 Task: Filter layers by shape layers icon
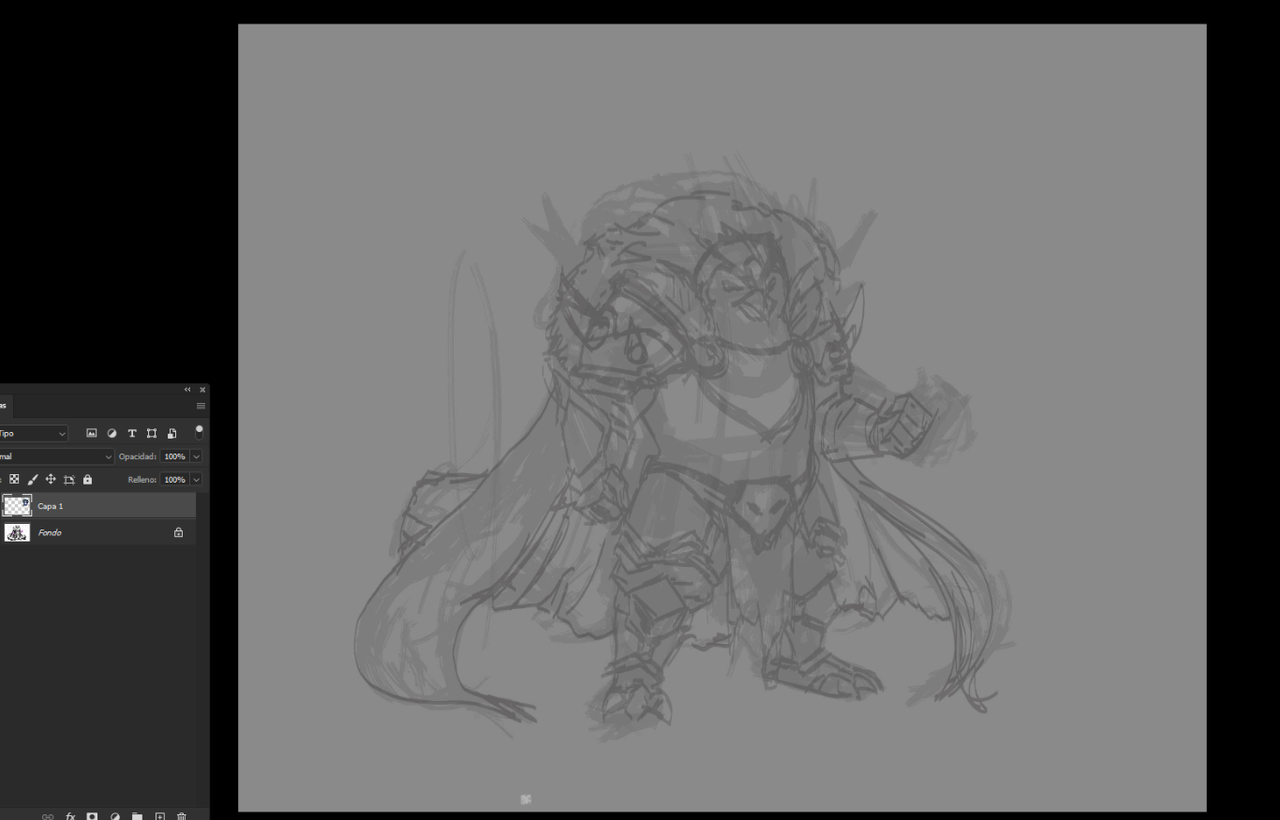pyautogui.click(x=151, y=433)
